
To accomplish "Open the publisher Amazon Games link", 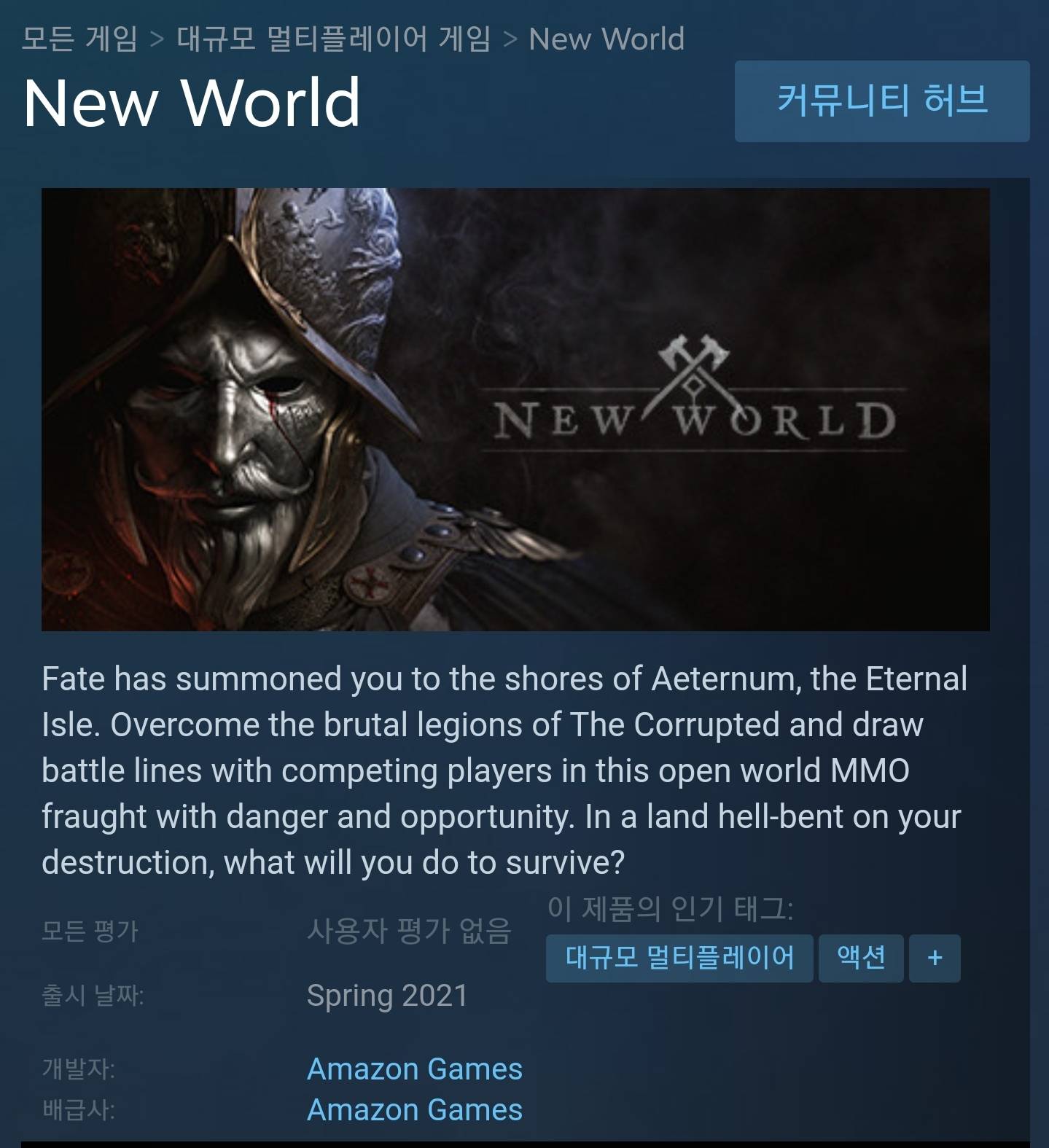I will (x=415, y=1109).
